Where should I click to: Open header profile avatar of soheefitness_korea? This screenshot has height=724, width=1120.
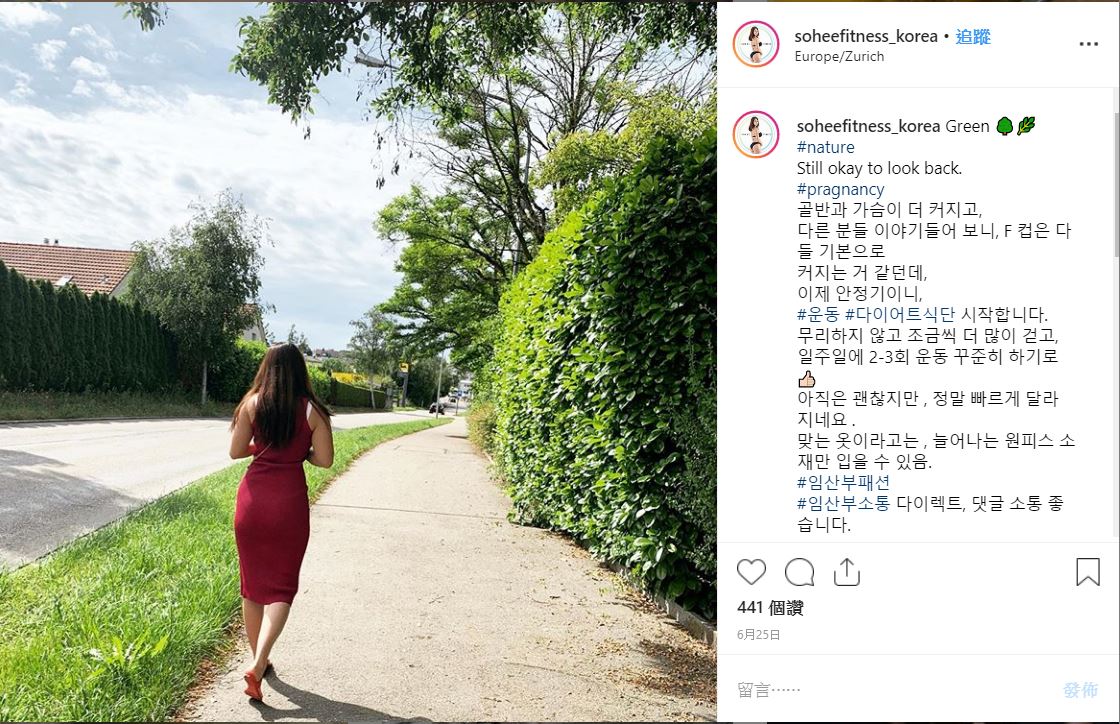756,44
